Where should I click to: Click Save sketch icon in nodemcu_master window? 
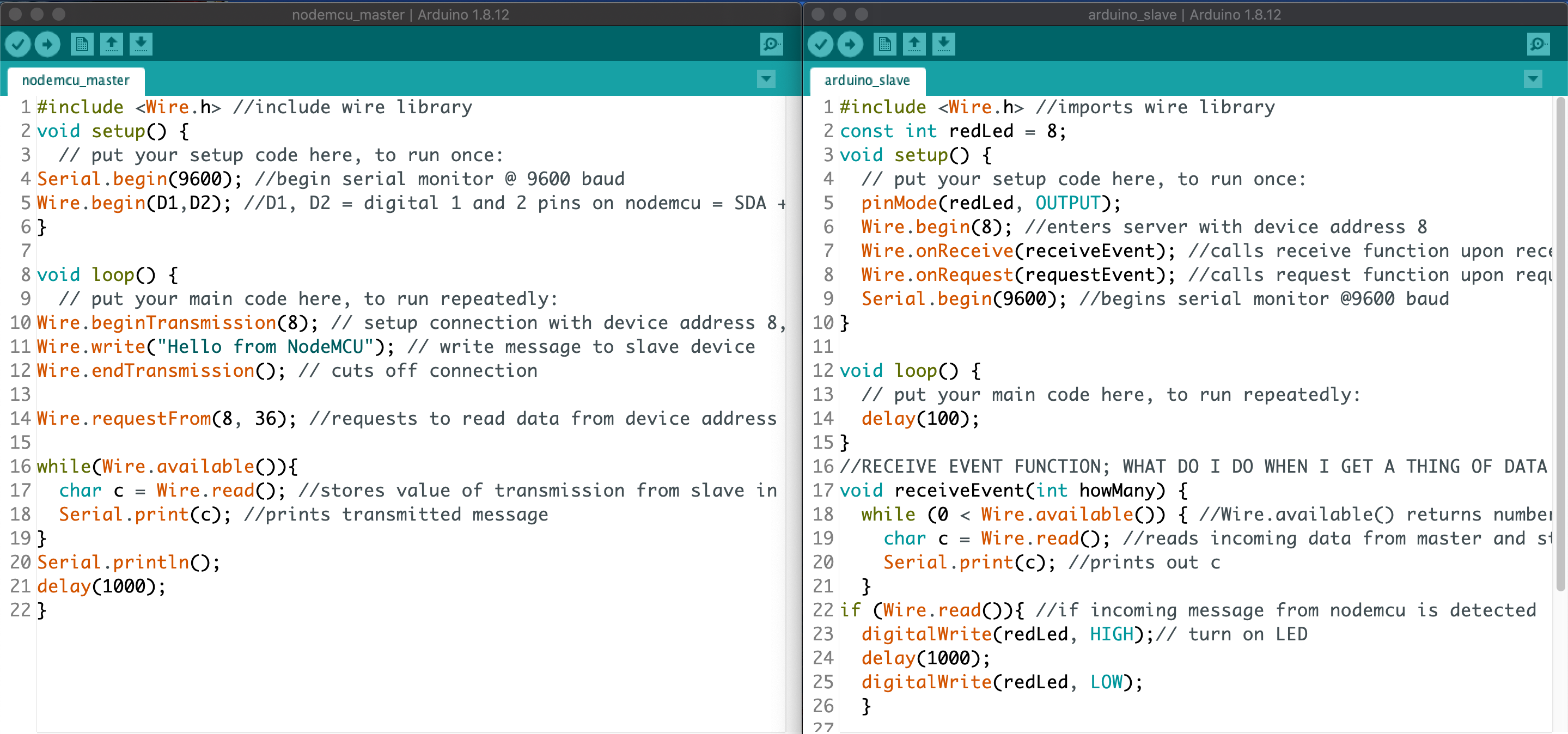point(141,44)
